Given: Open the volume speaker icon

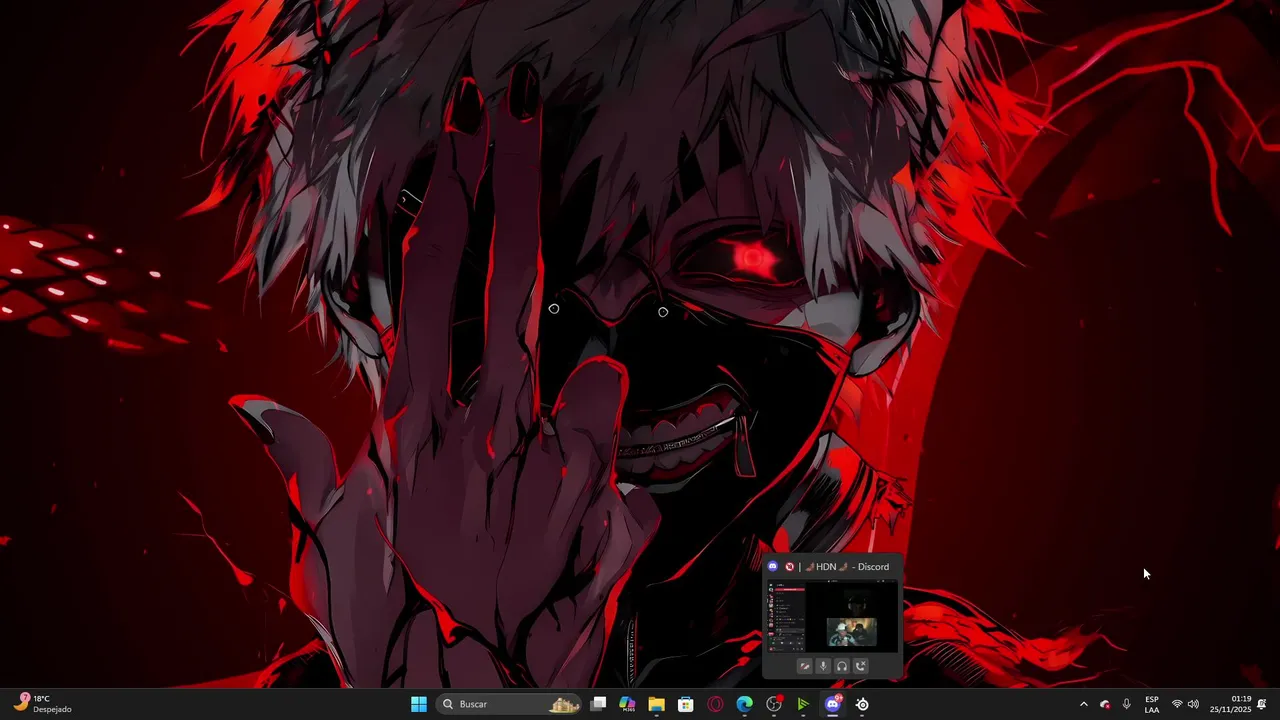Looking at the screenshot, I should tap(1193, 704).
